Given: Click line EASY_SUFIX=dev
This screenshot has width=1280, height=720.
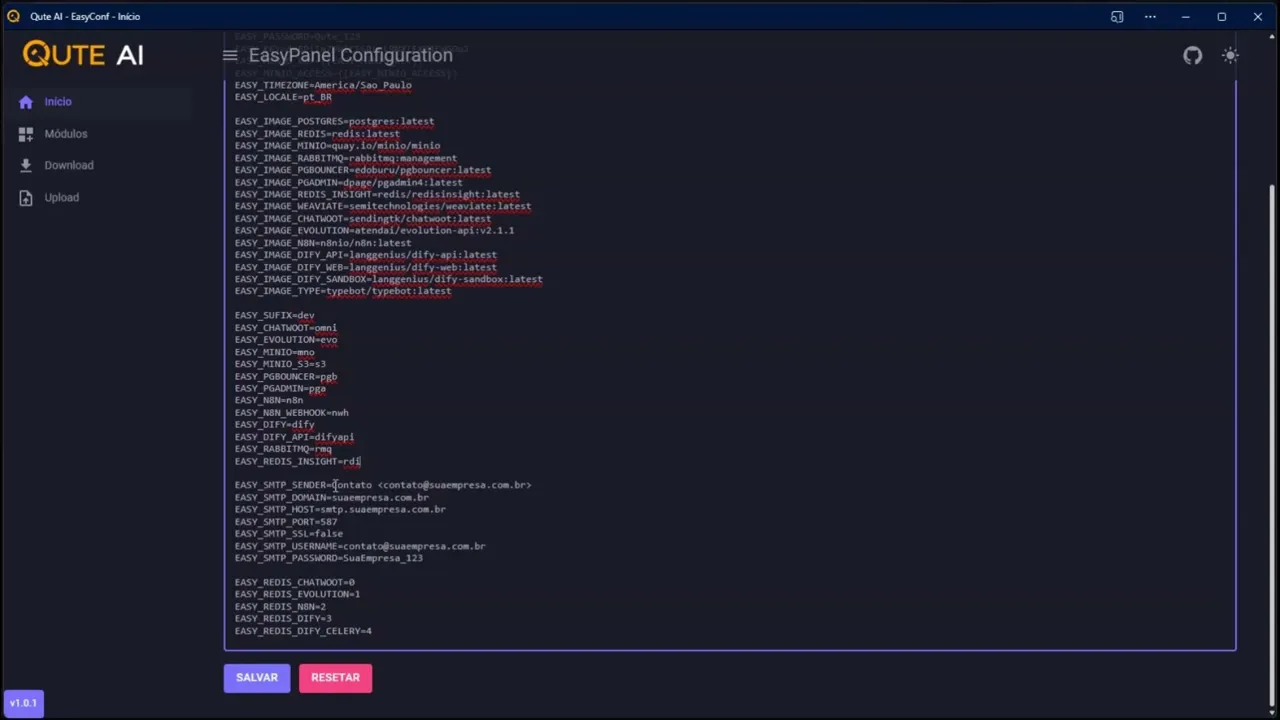Looking at the screenshot, I should tap(274, 315).
